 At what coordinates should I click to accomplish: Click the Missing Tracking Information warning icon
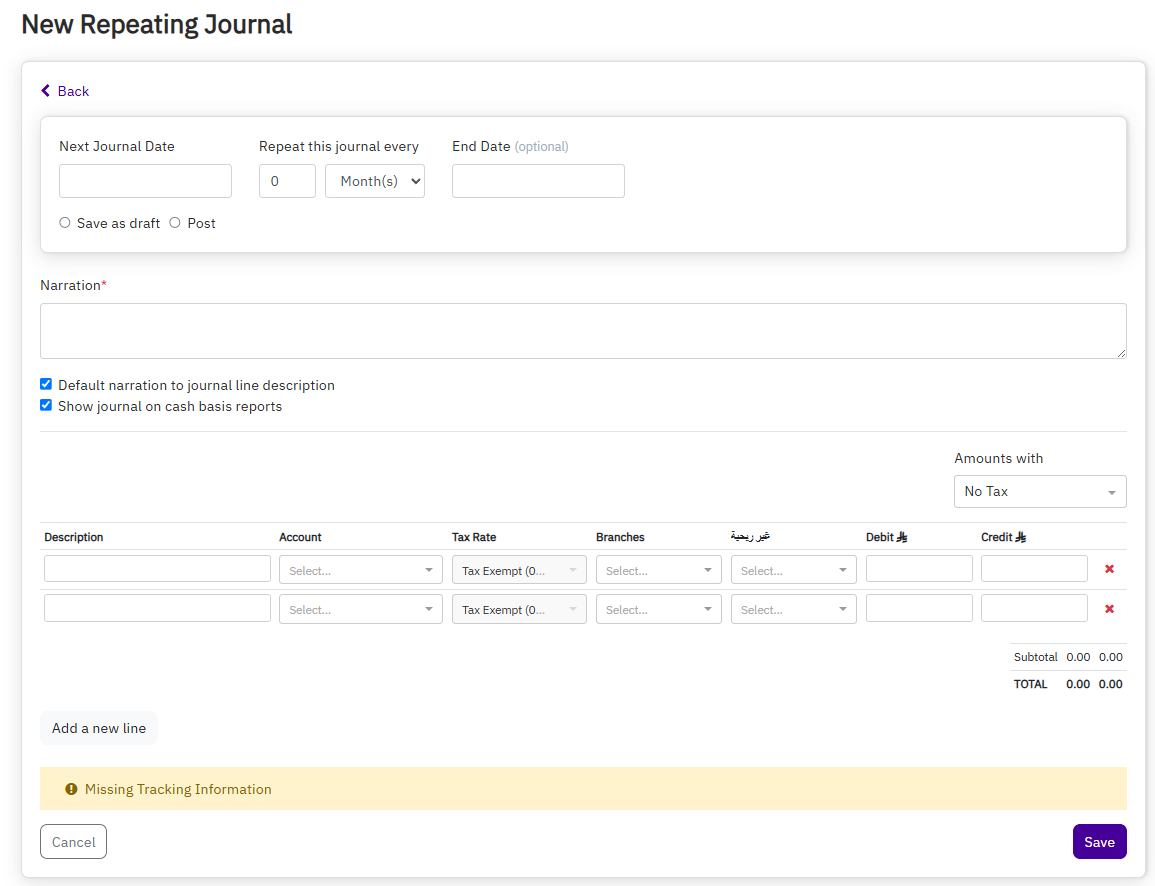click(71, 789)
